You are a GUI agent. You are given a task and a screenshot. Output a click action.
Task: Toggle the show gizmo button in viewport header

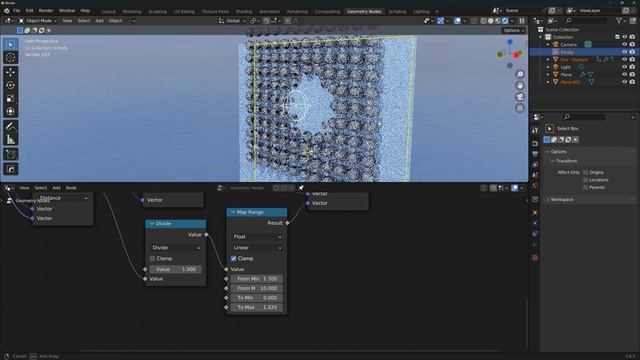(x=440, y=20)
